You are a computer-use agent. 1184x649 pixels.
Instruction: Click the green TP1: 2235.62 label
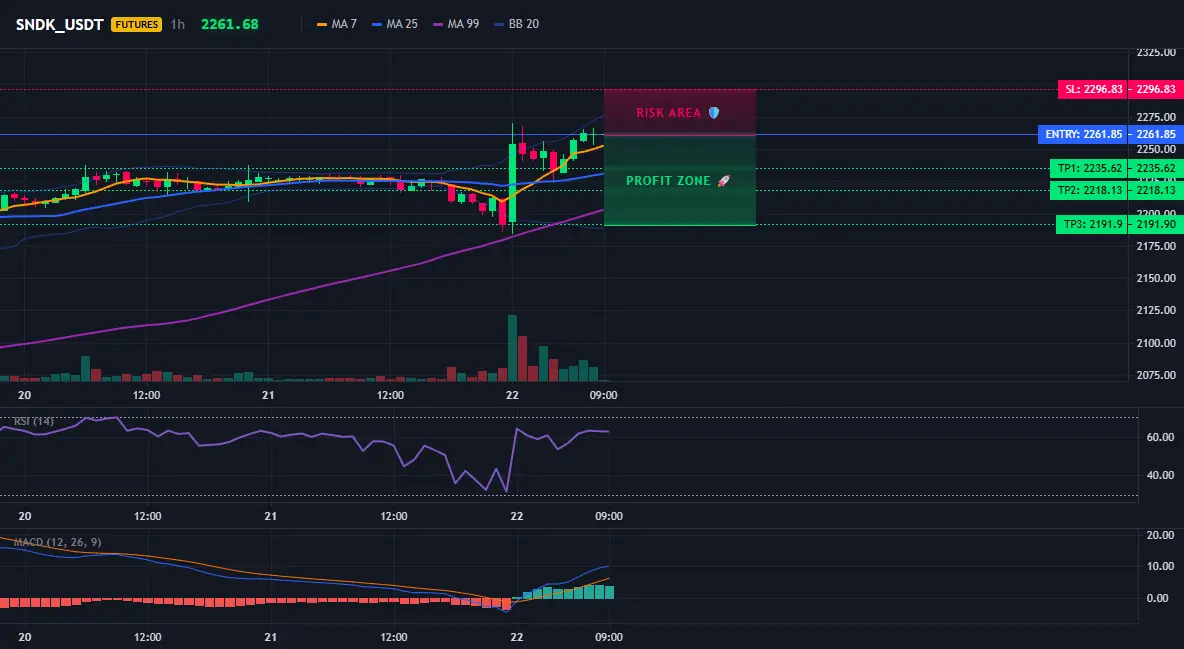(x=1088, y=168)
